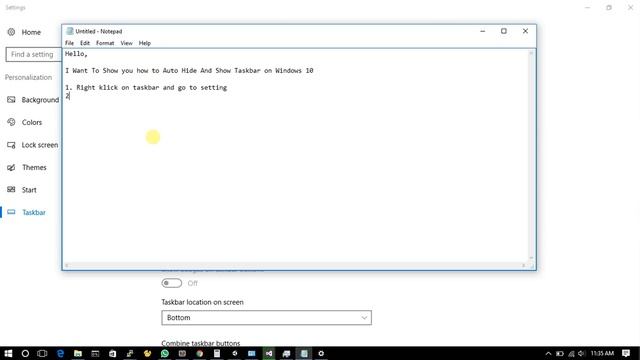
Task: Expand Taskbar location on screen dropdown
Action: tap(266, 318)
